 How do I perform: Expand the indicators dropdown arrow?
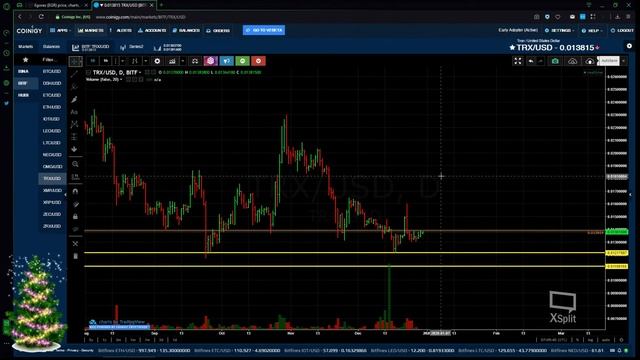pos(182,61)
